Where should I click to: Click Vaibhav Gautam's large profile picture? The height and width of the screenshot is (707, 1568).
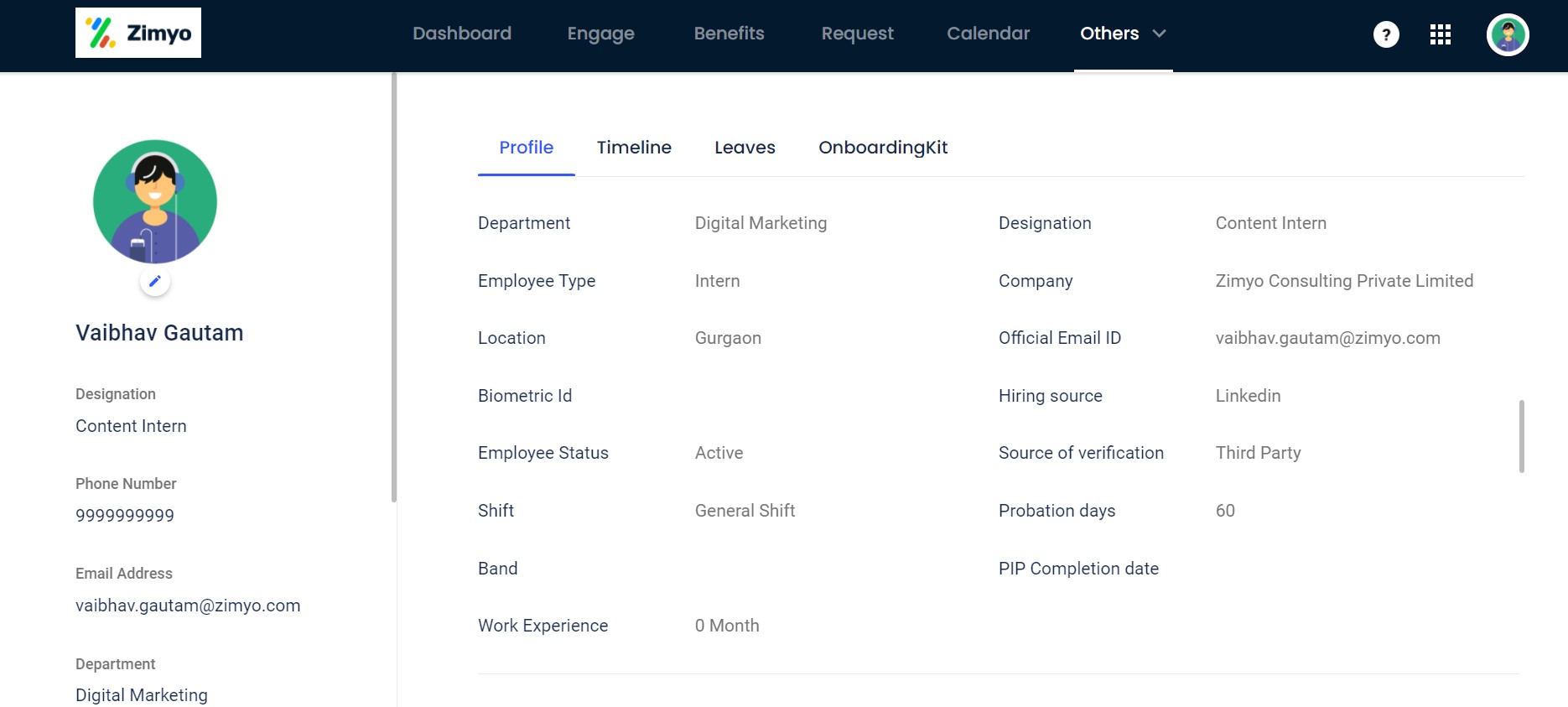pyautogui.click(x=155, y=201)
